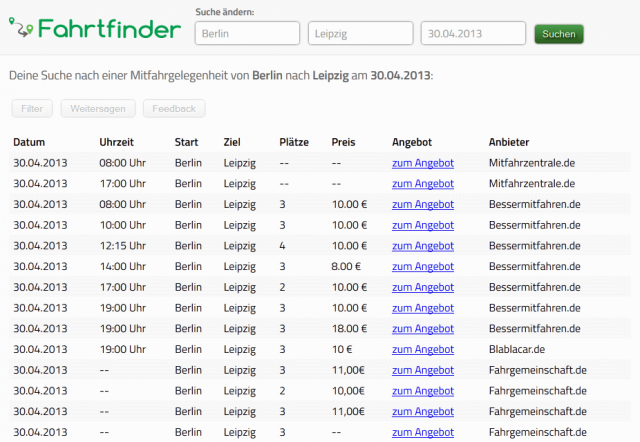Viewport: 640px width, 442px height.
Task: Click the Uhrzeit column header
Action: click(x=117, y=142)
